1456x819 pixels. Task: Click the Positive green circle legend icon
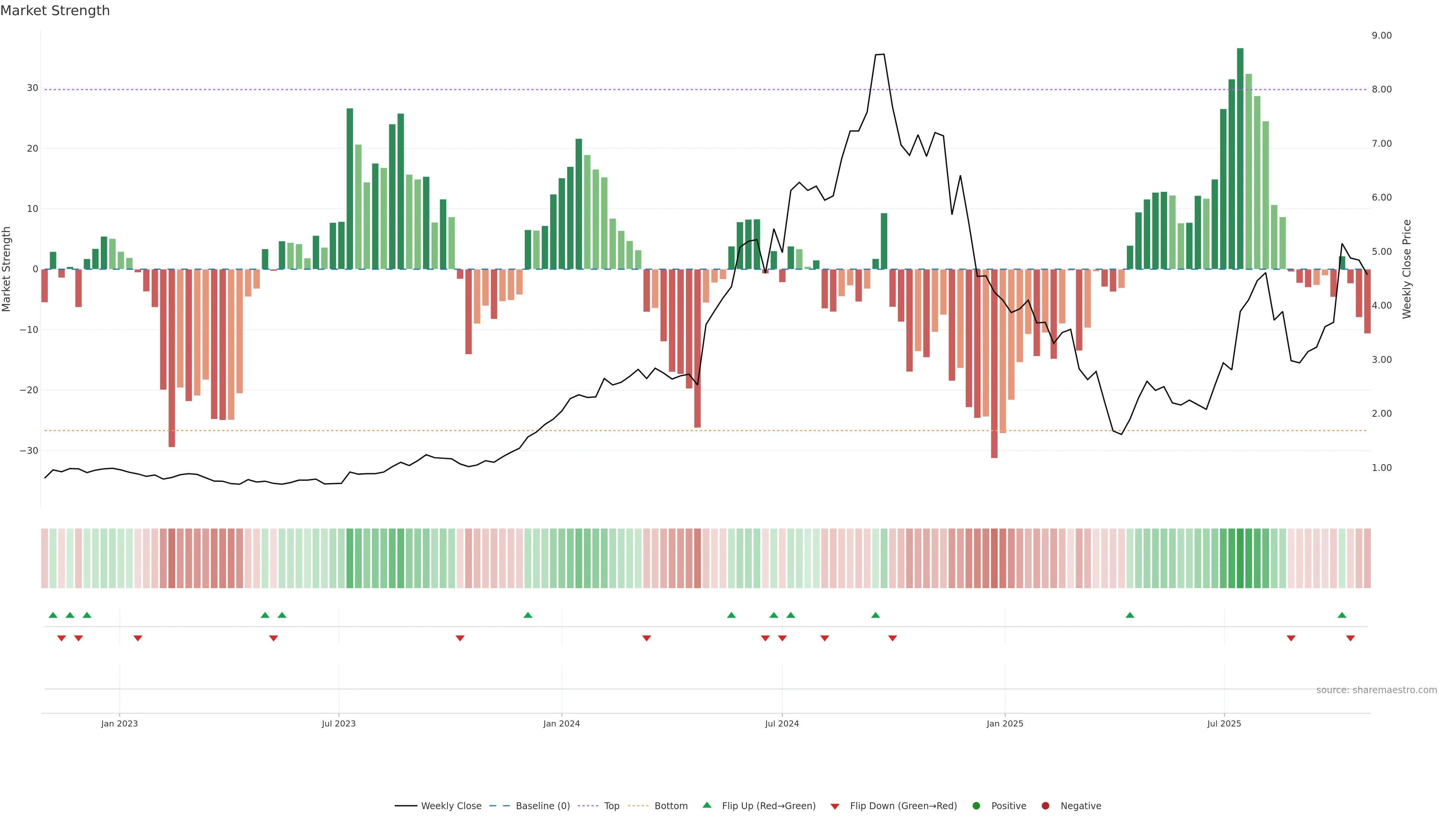click(976, 806)
